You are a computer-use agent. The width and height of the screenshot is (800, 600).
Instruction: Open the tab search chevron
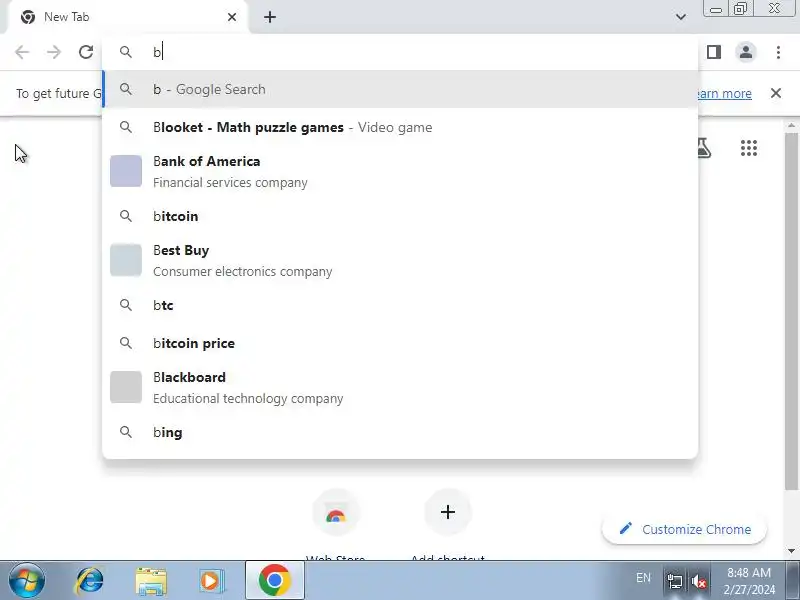681,17
